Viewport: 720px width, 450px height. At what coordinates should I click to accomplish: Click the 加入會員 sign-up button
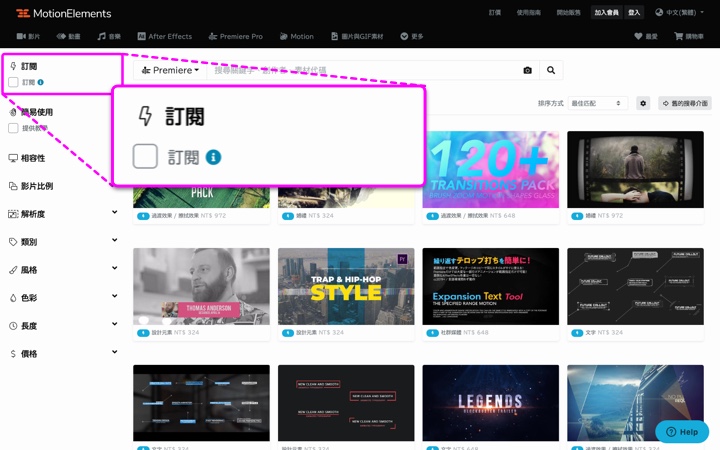click(607, 12)
